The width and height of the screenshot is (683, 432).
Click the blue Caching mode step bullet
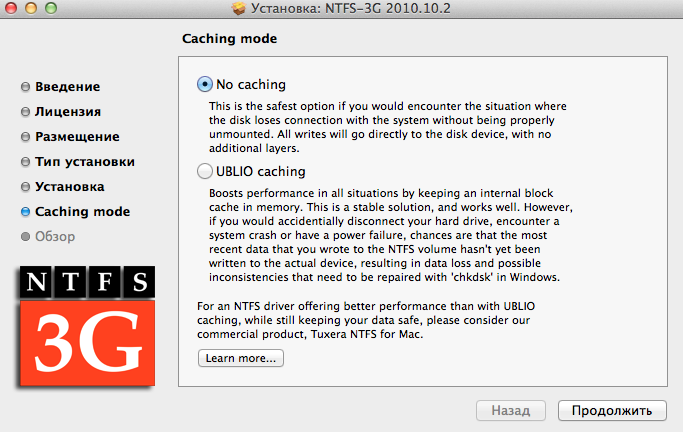[x=25, y=212]
